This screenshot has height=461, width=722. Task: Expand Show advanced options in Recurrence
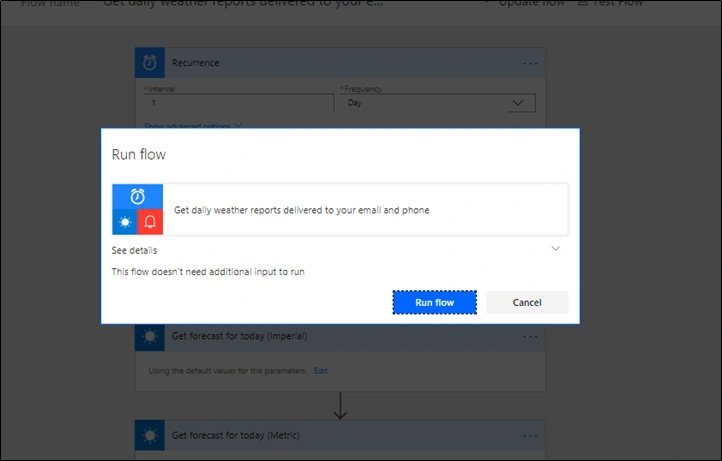click(192, 125)
